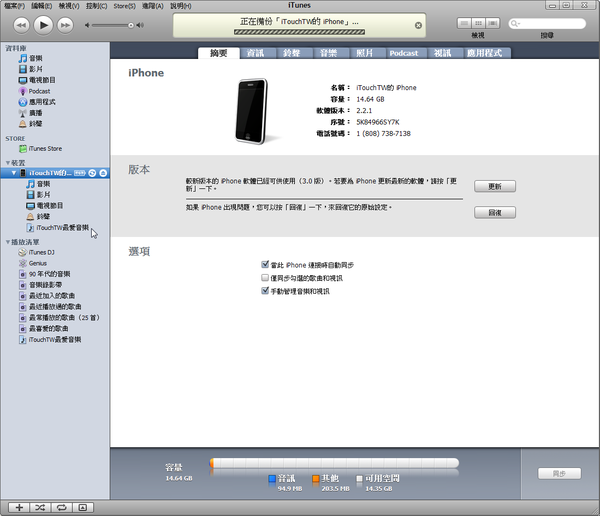
Task: Click the 回復 restore button
Action: coord(495,212)
